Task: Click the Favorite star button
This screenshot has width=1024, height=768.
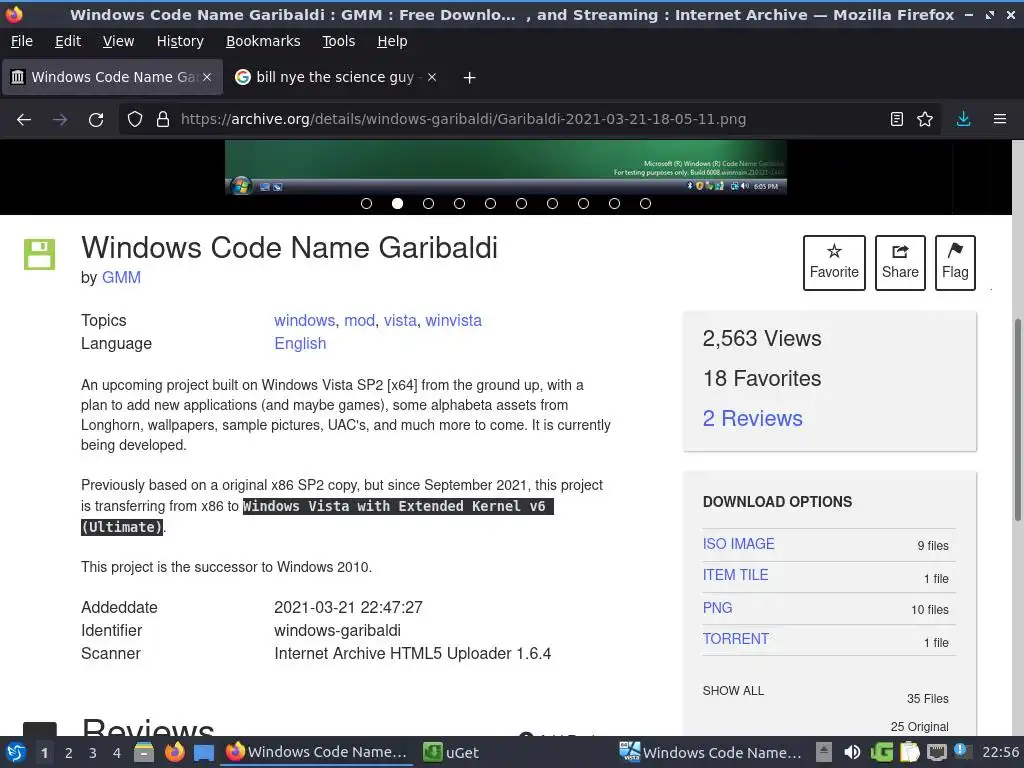Action: tap(834, 263)
